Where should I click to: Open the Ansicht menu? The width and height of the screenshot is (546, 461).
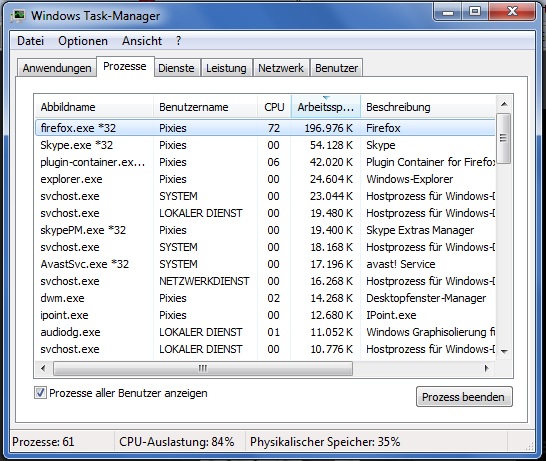coord(142,41)
